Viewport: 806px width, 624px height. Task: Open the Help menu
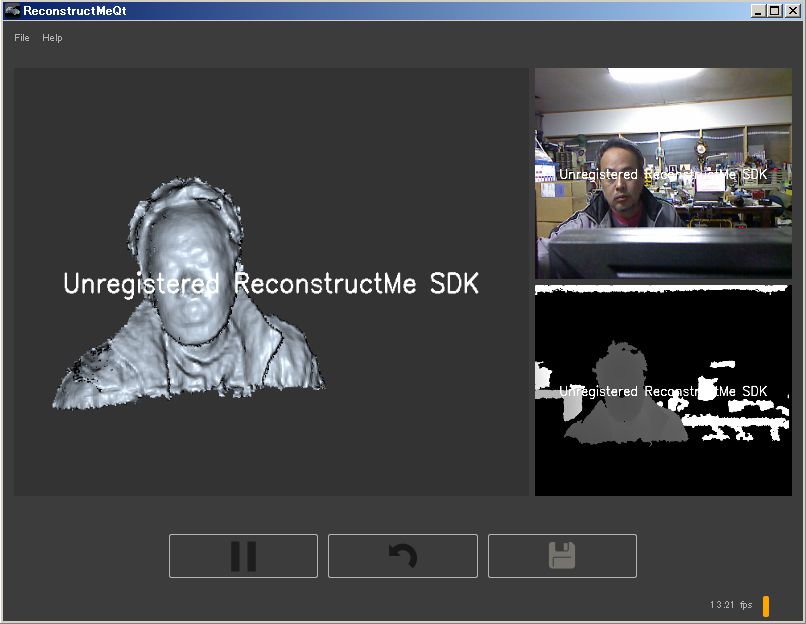pyautogui.click(x=52, y=38)
